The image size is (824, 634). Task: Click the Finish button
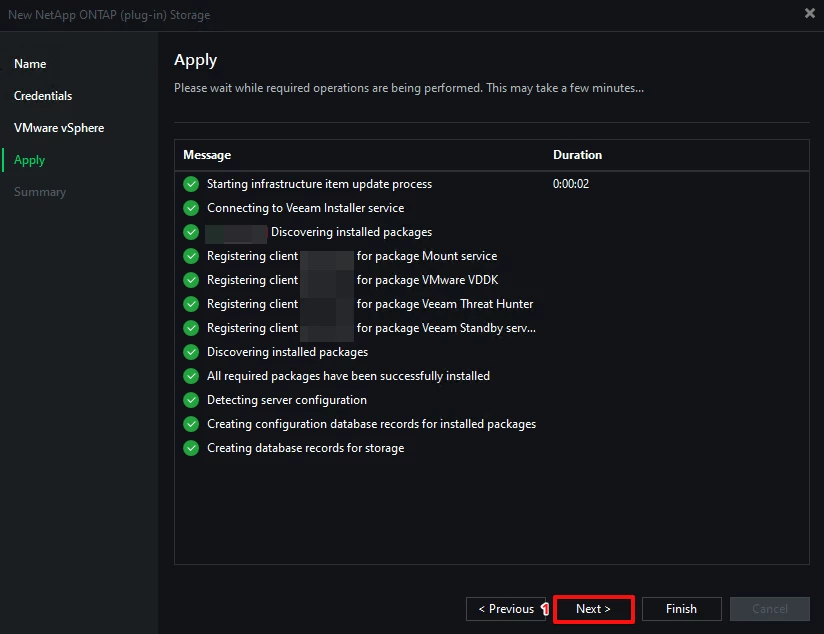tap(682, 609)
